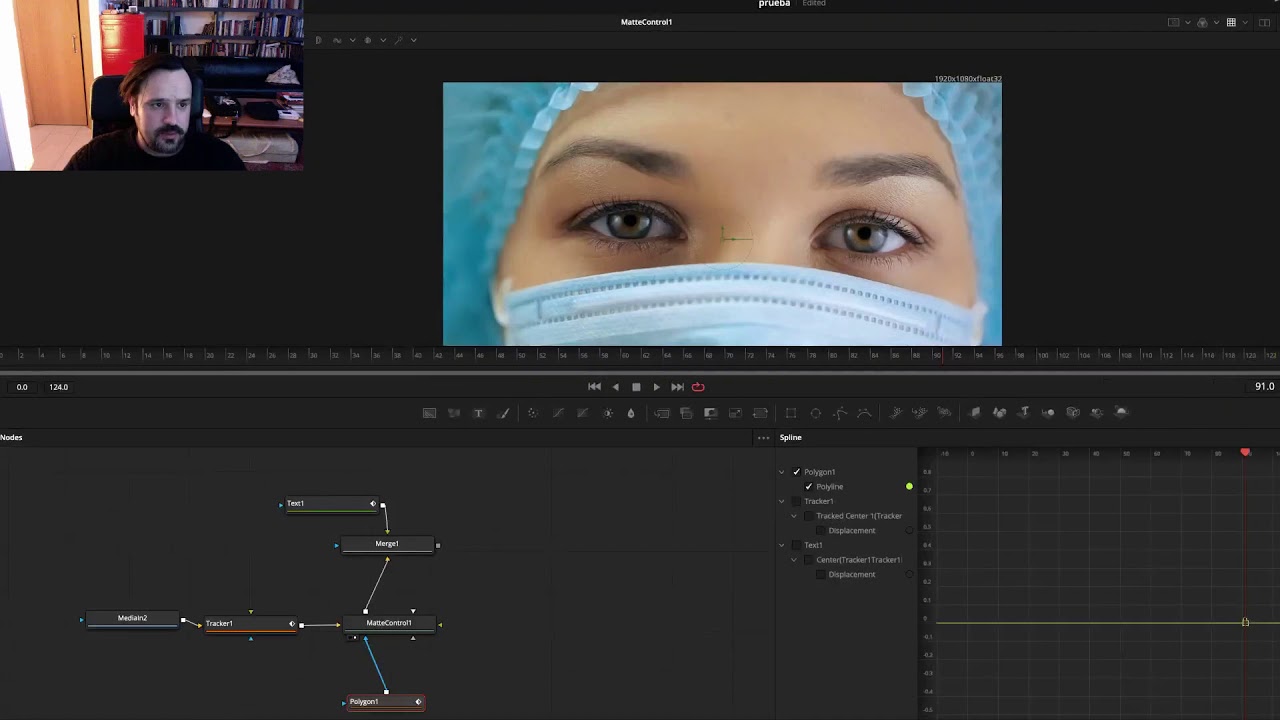Screen dimensions: 1280x720
Task: Add a Paint node from toolbar
Action: click(x=503, y=413)
